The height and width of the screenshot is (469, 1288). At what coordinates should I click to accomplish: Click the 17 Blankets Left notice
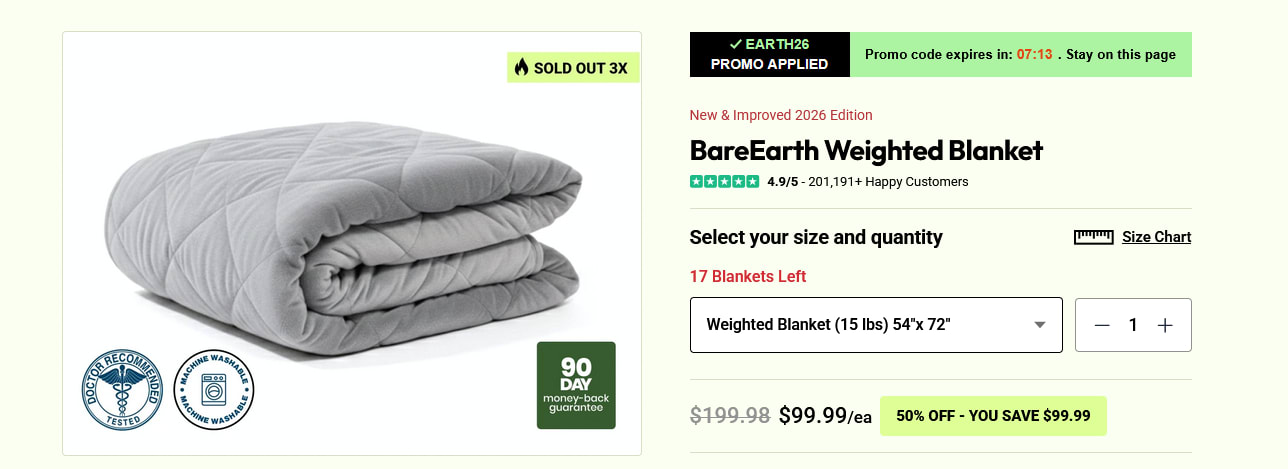(x=748, y=276)
